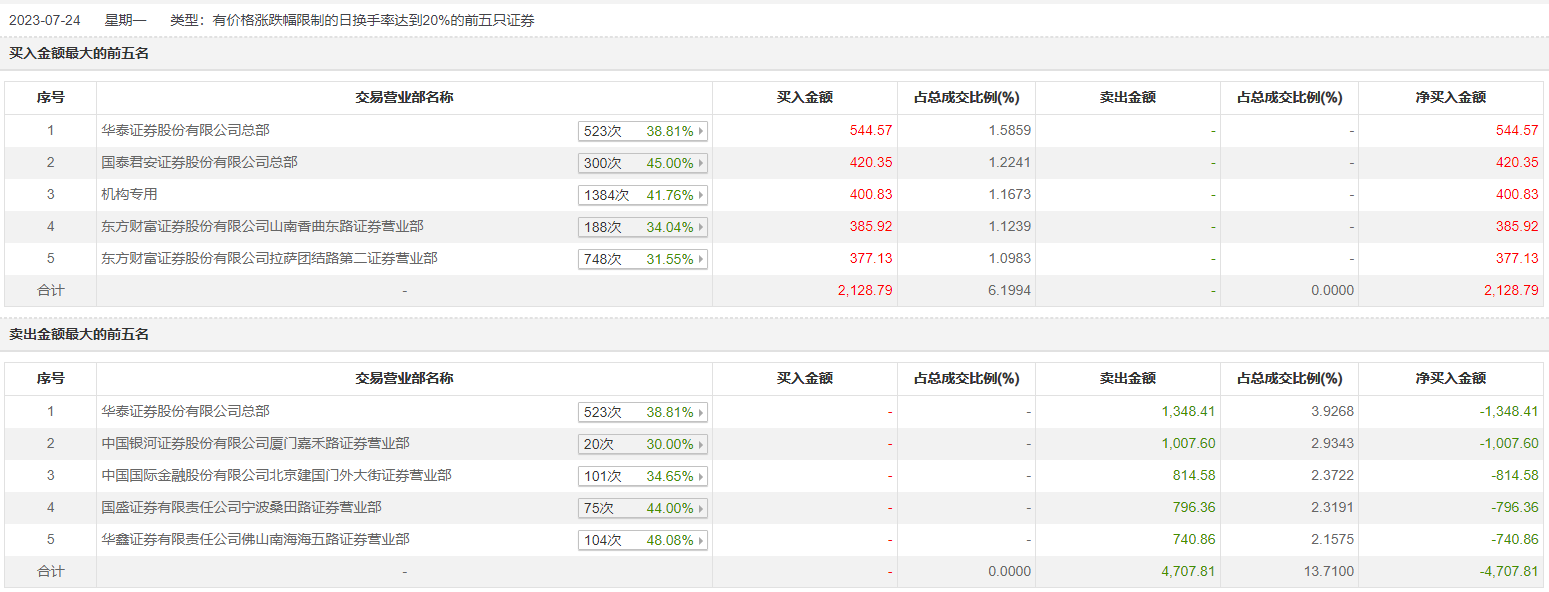Image resolution: width=1549 pixels, height=592 pixels.
Task: Click arrow beside 188次 34.04%
Action: point(701,227)
